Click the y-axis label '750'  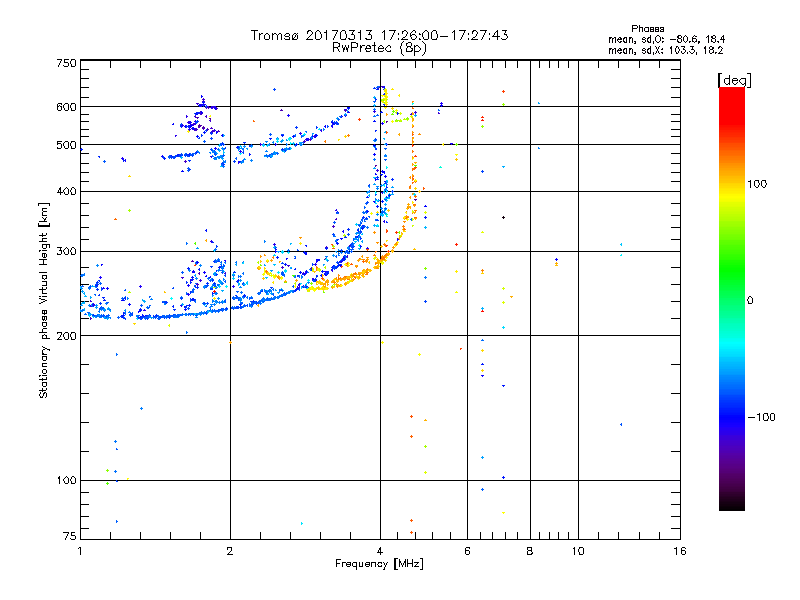click(66, 63)
